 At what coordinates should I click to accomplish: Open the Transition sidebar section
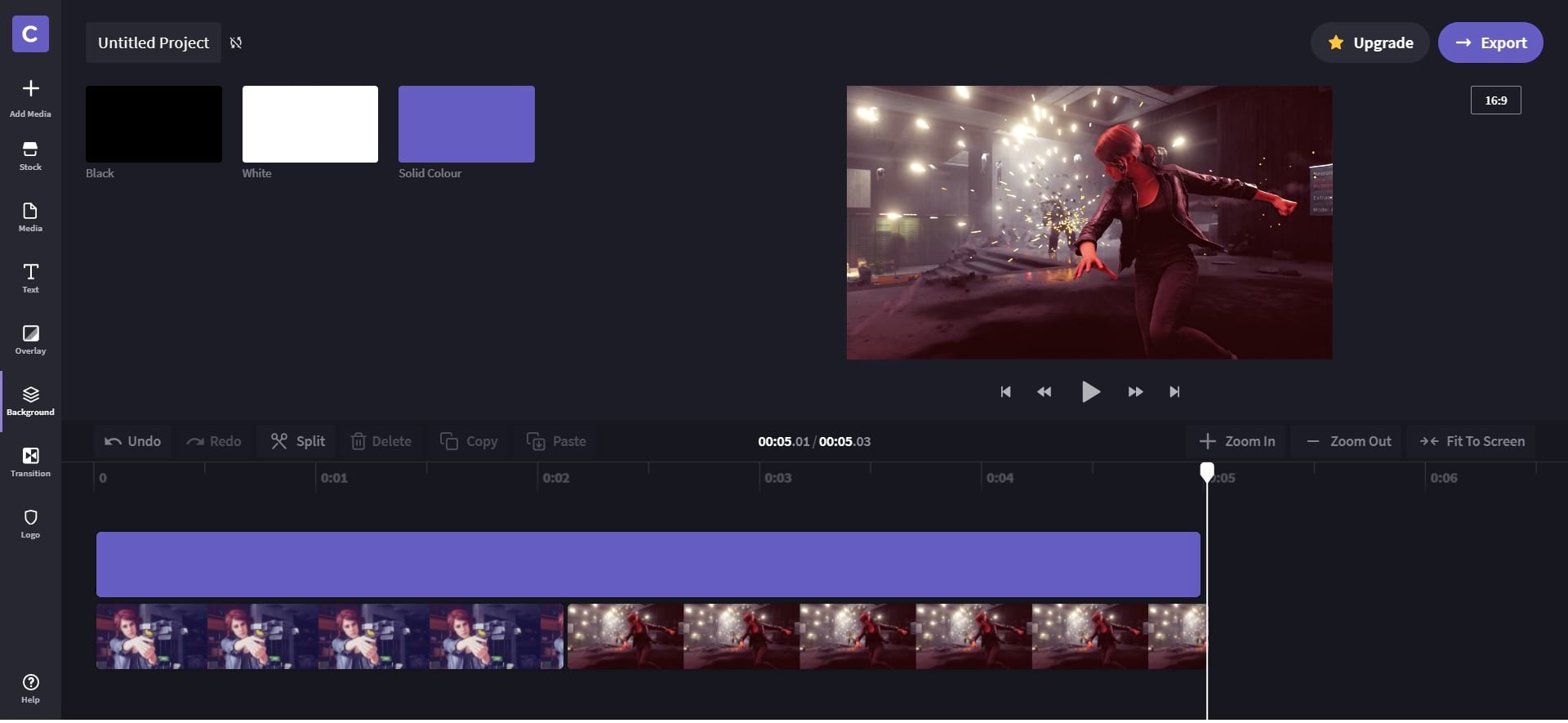30,462
